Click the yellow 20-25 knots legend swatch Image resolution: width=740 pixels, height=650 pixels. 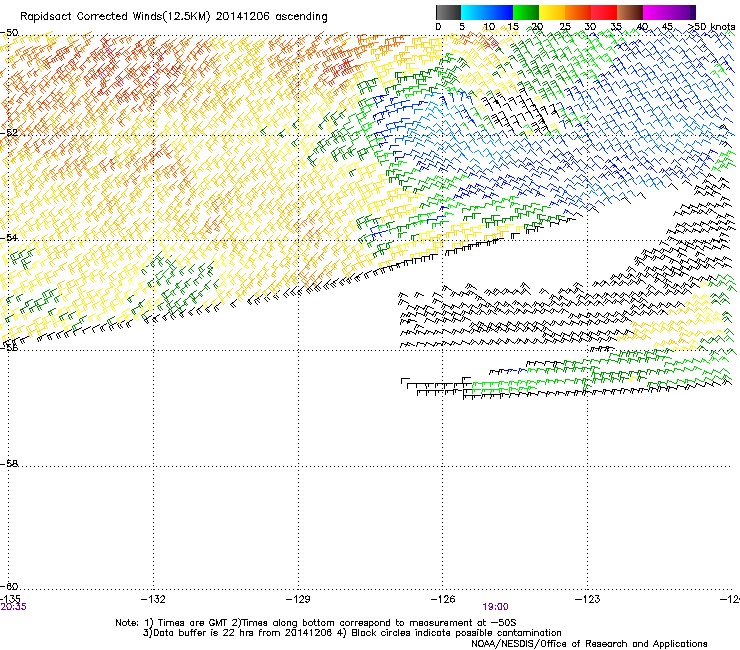coord(552,12)
